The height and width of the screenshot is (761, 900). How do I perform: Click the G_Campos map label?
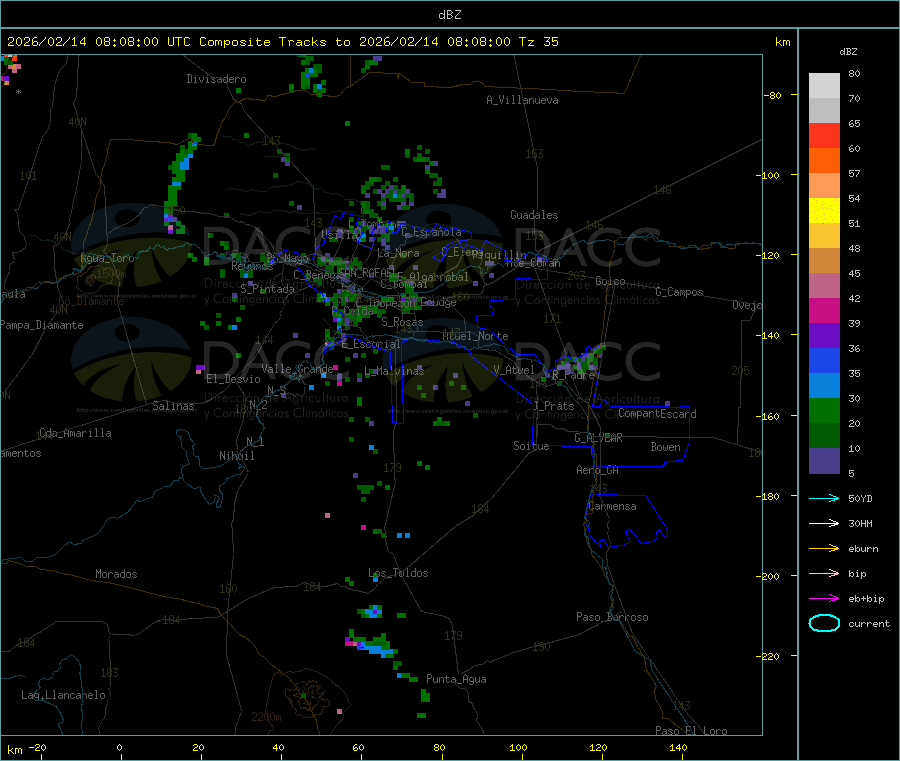coord(679,292)
